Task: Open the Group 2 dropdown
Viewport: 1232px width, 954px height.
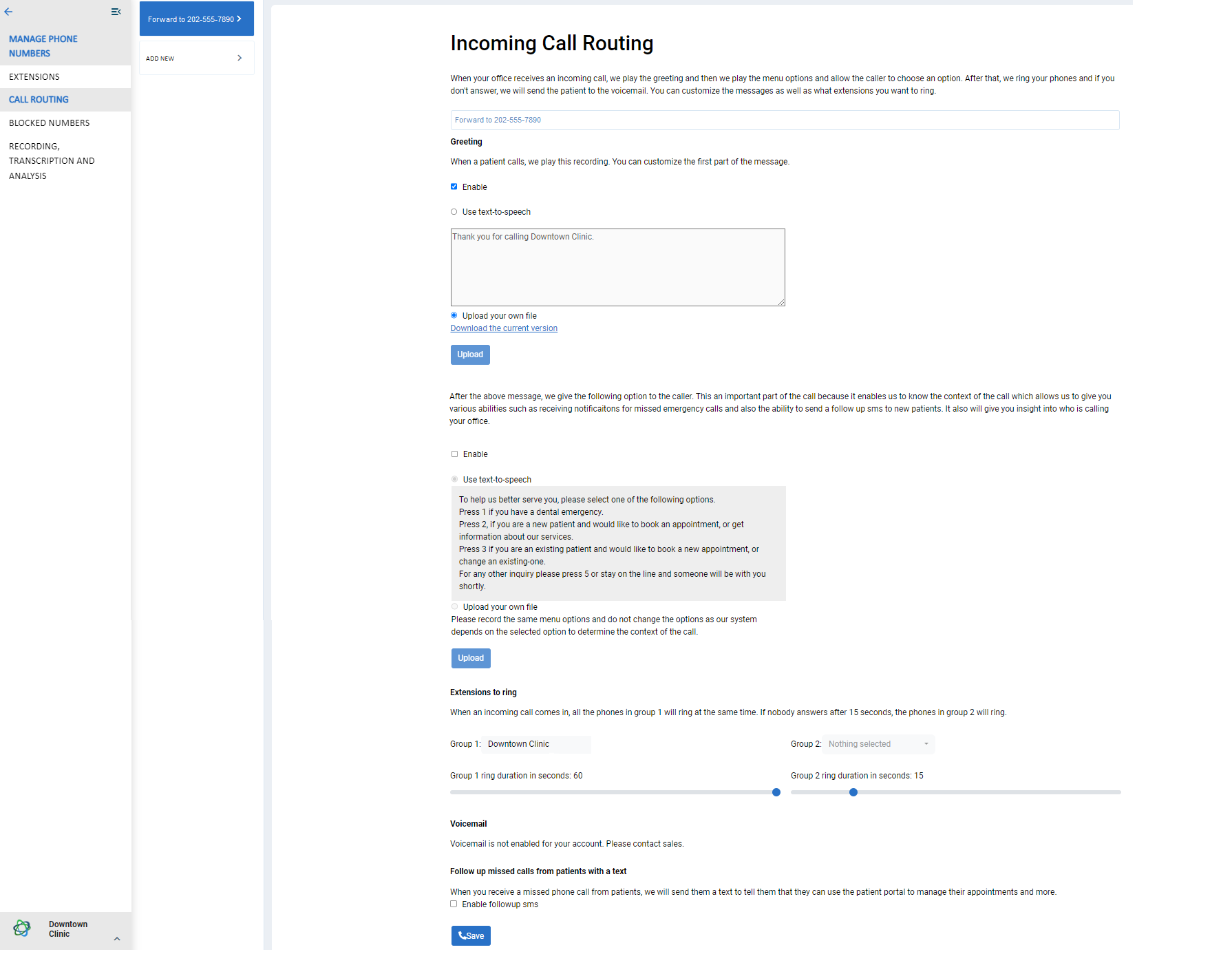Action: (x=878, y=744)
